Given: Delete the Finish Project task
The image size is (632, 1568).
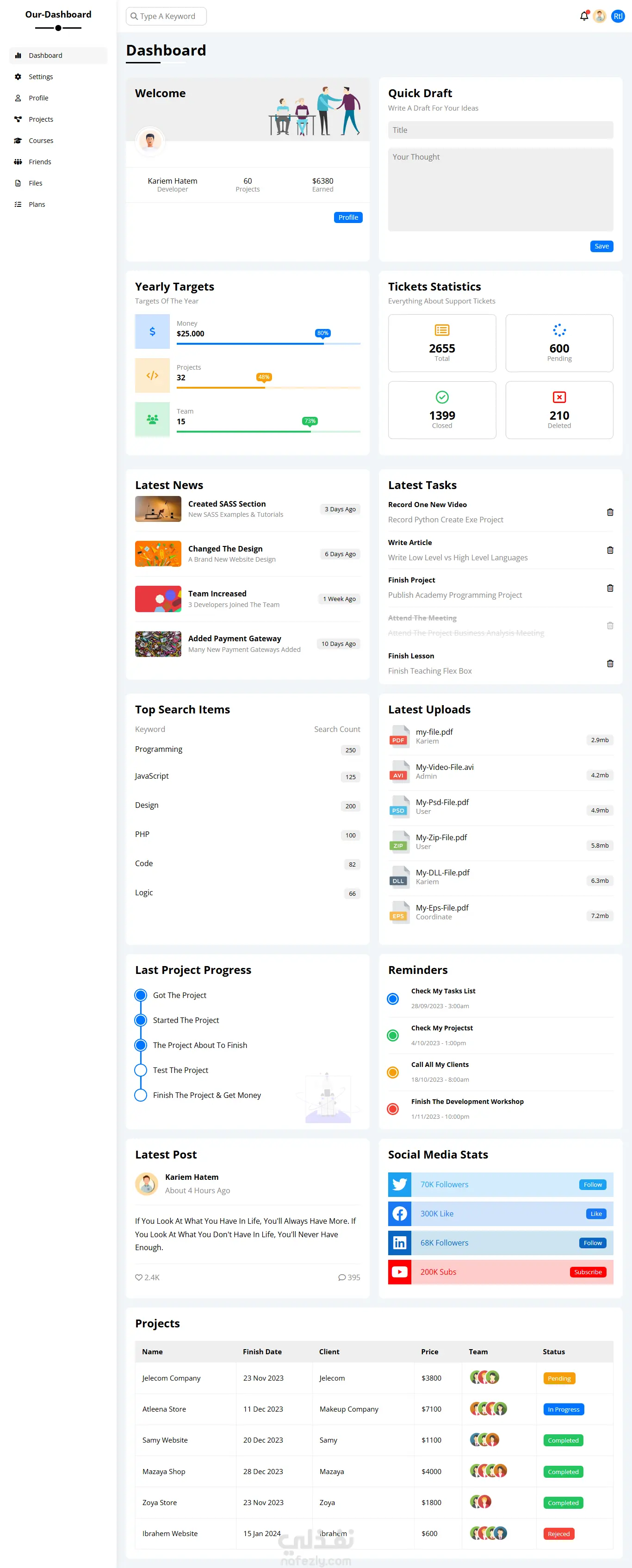Looking at the screenshot, I should 609,588.
